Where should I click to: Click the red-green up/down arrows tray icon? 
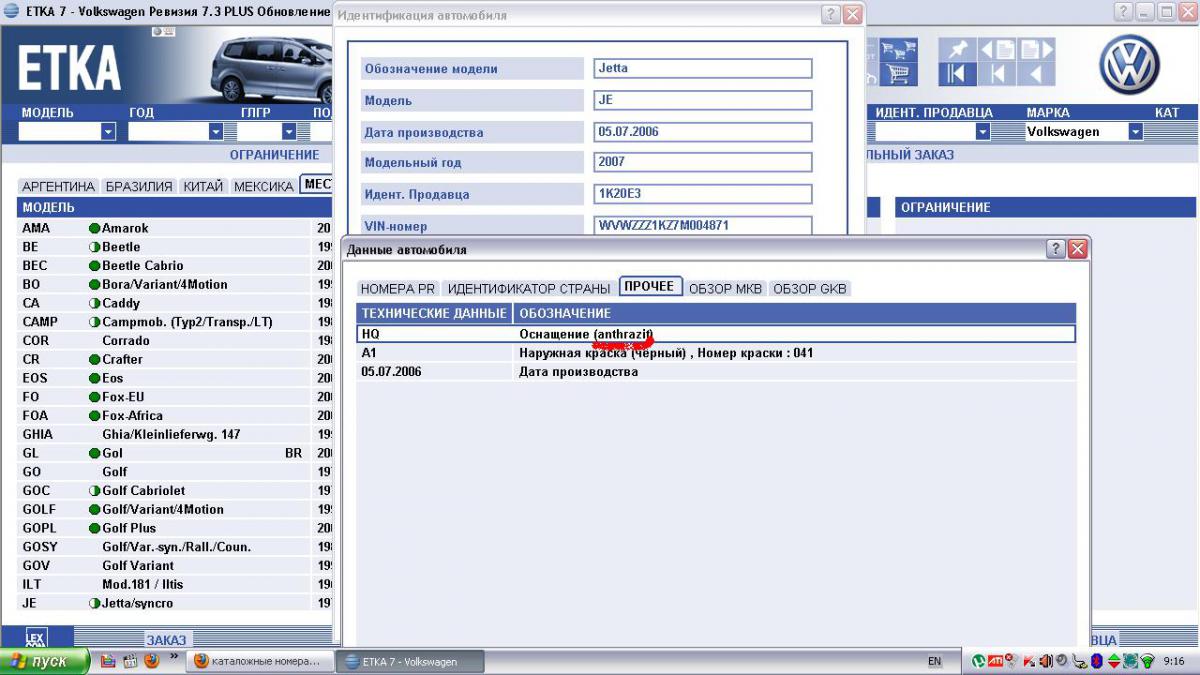[1114, 661]
